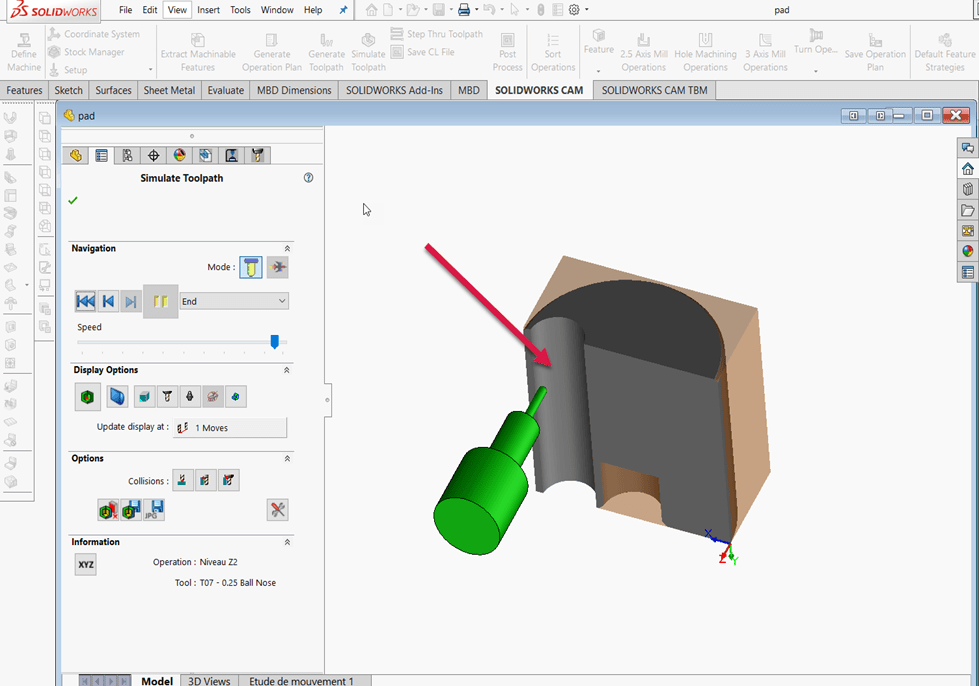This screenshot has width=979, height=686.
Task: Open simulation settings tools icon
Action: [278, 510]
